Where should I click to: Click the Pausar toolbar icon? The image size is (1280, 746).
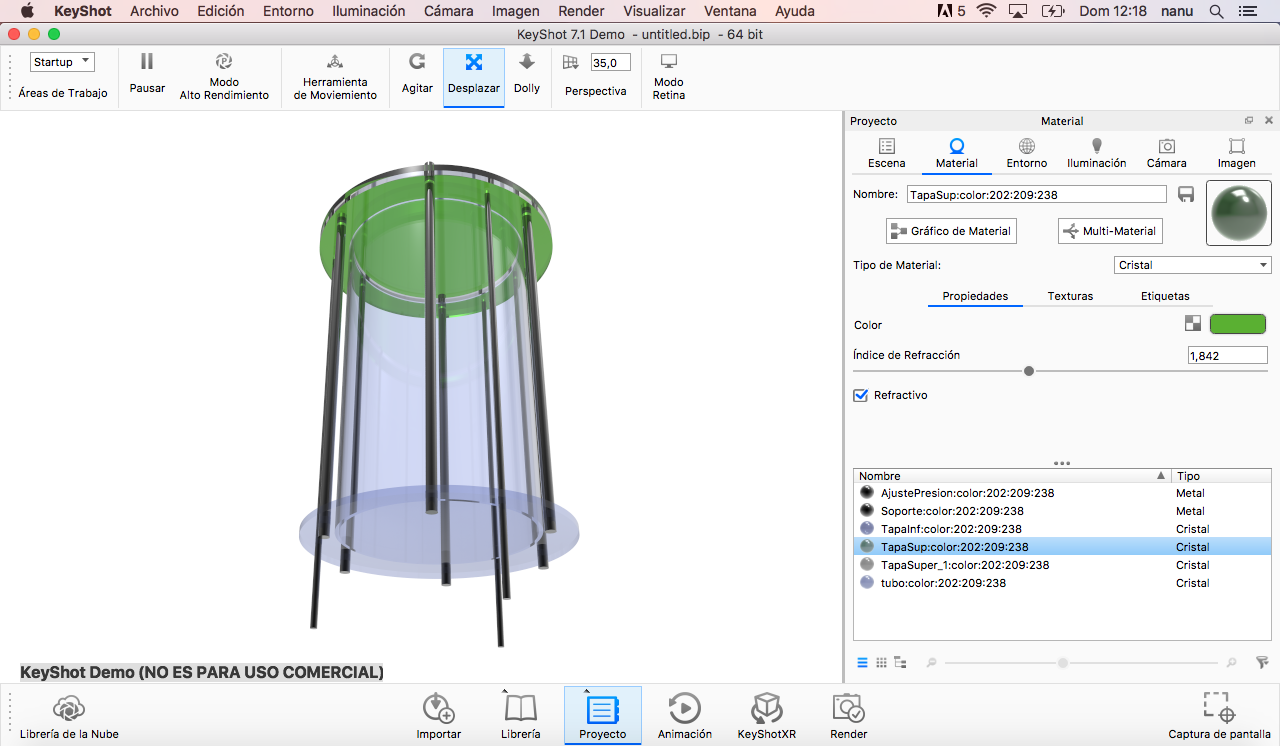click(x=147, y=63)
